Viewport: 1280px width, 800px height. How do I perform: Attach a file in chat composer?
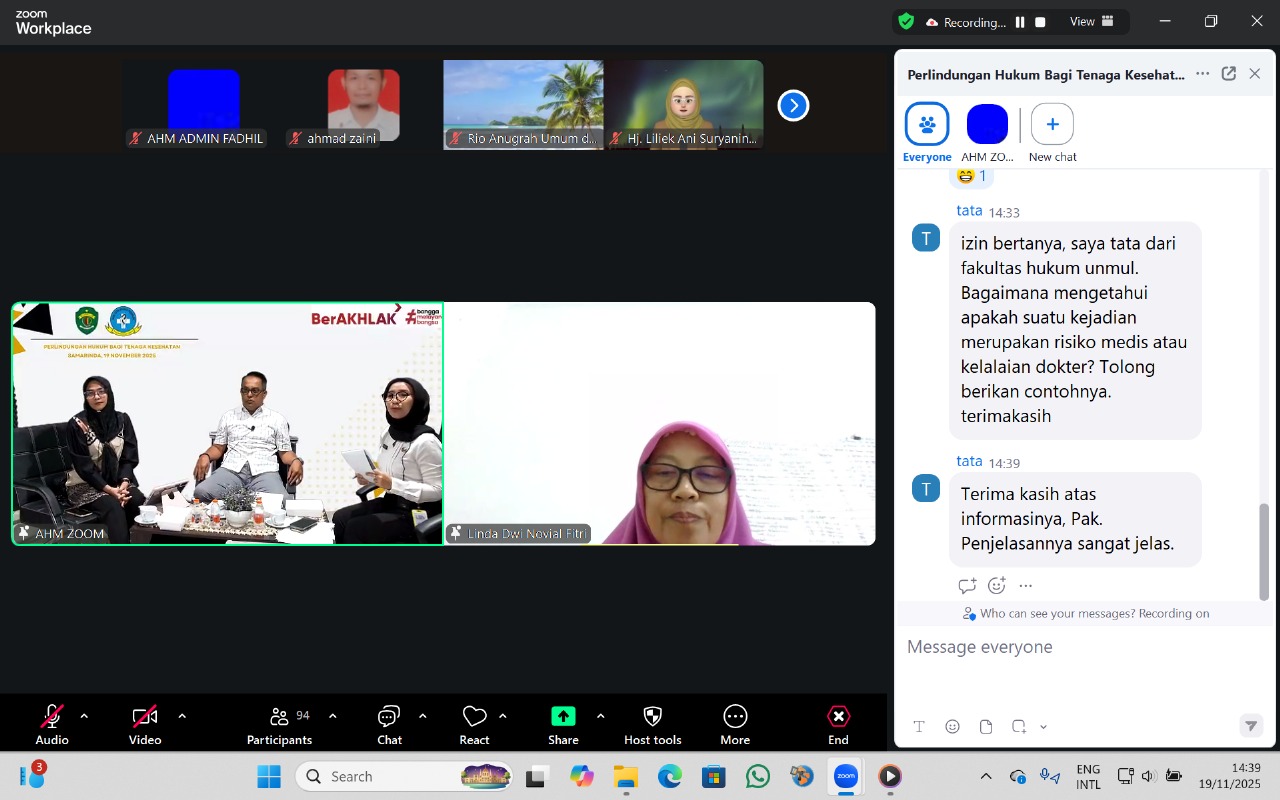(986, 727)
